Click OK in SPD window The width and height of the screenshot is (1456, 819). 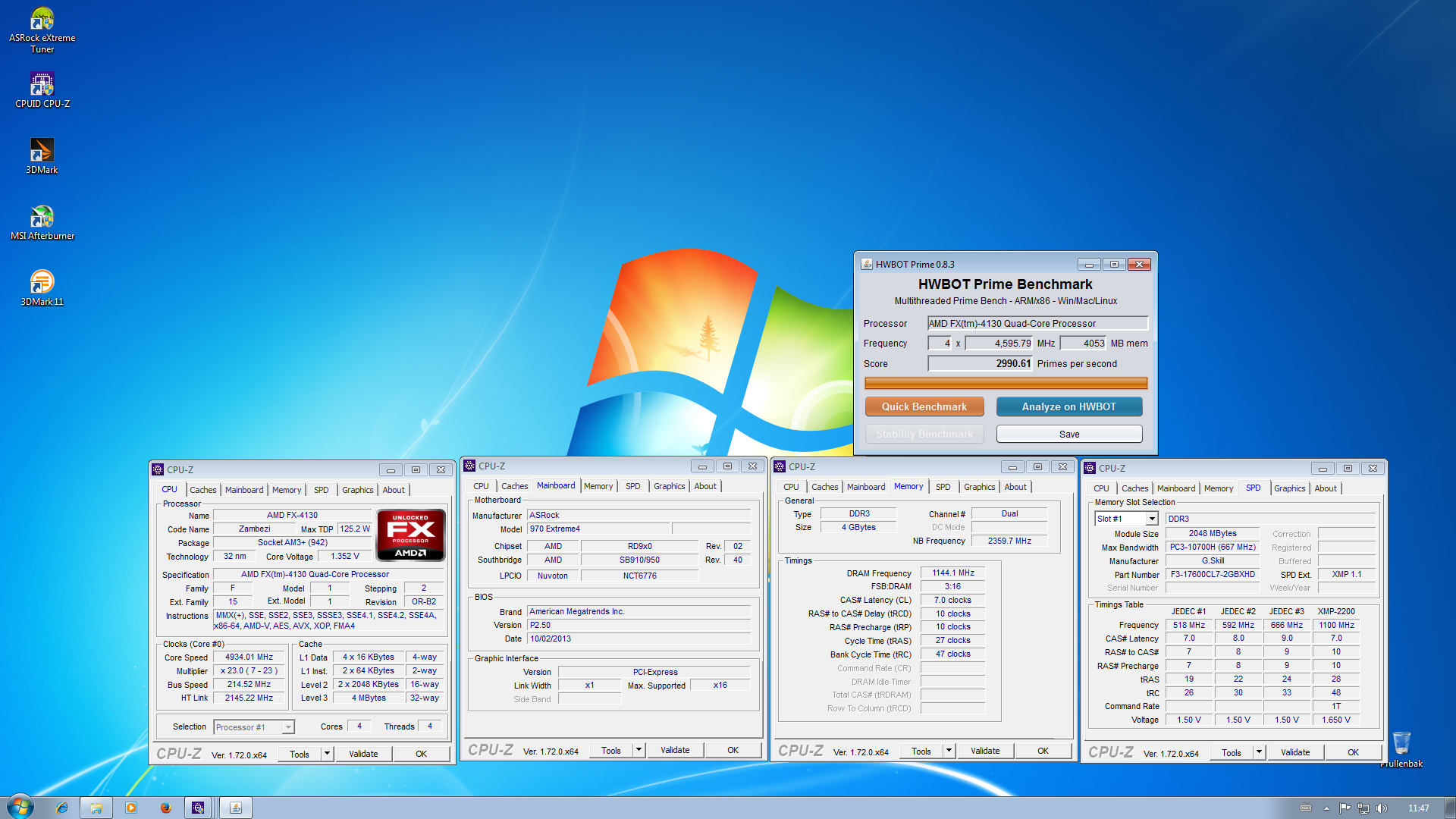[1354, 752]
